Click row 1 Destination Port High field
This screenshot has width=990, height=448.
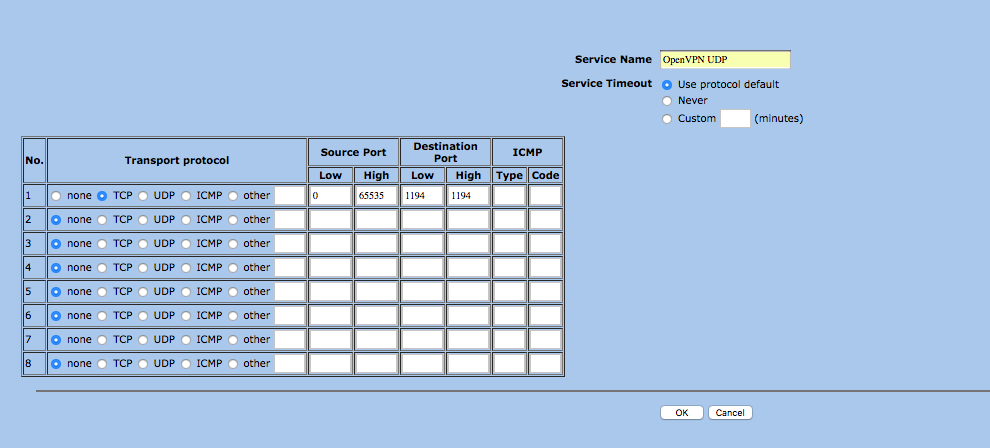(468, 196)
